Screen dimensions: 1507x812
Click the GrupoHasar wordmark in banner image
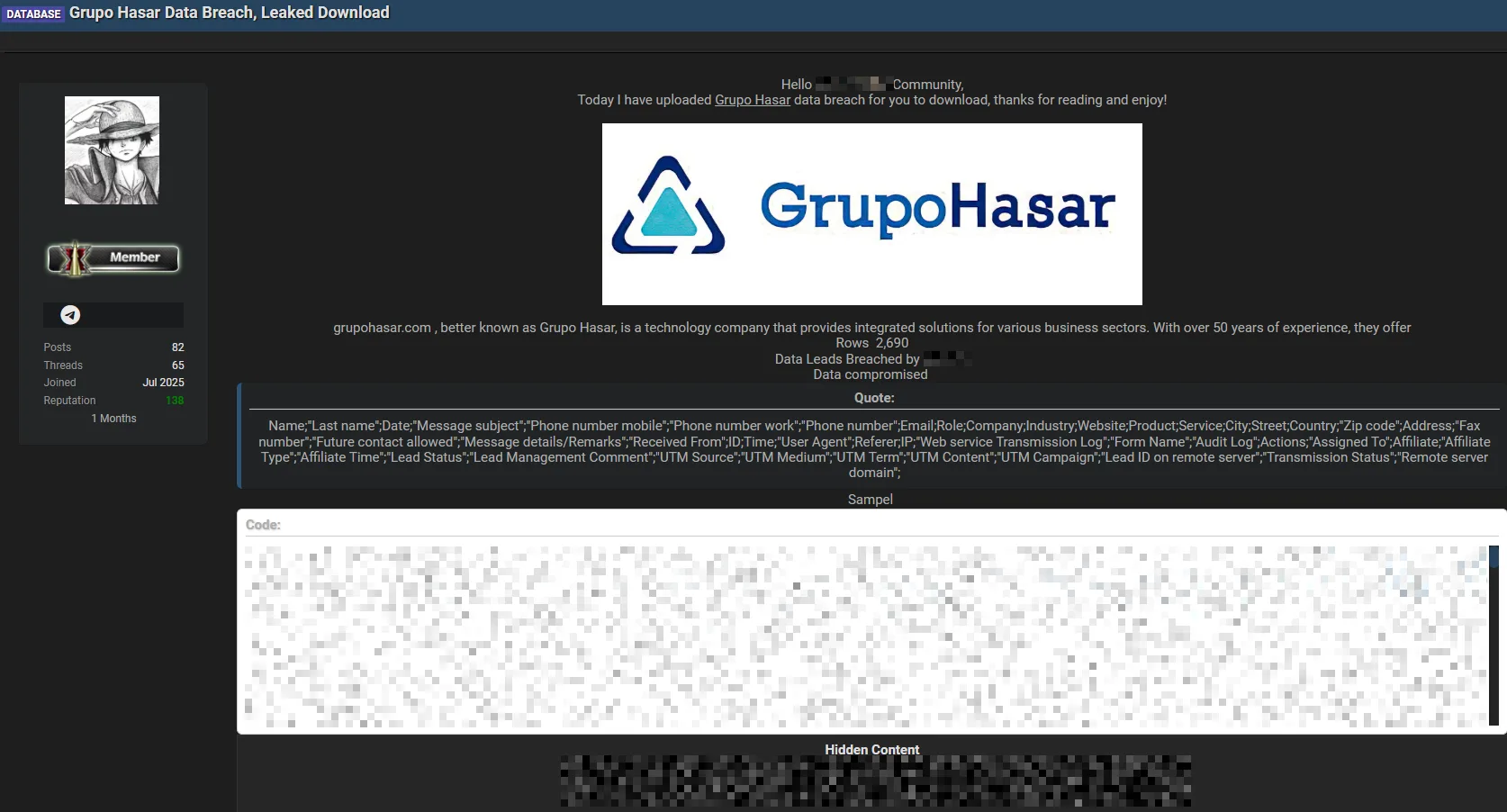[937, 207]
